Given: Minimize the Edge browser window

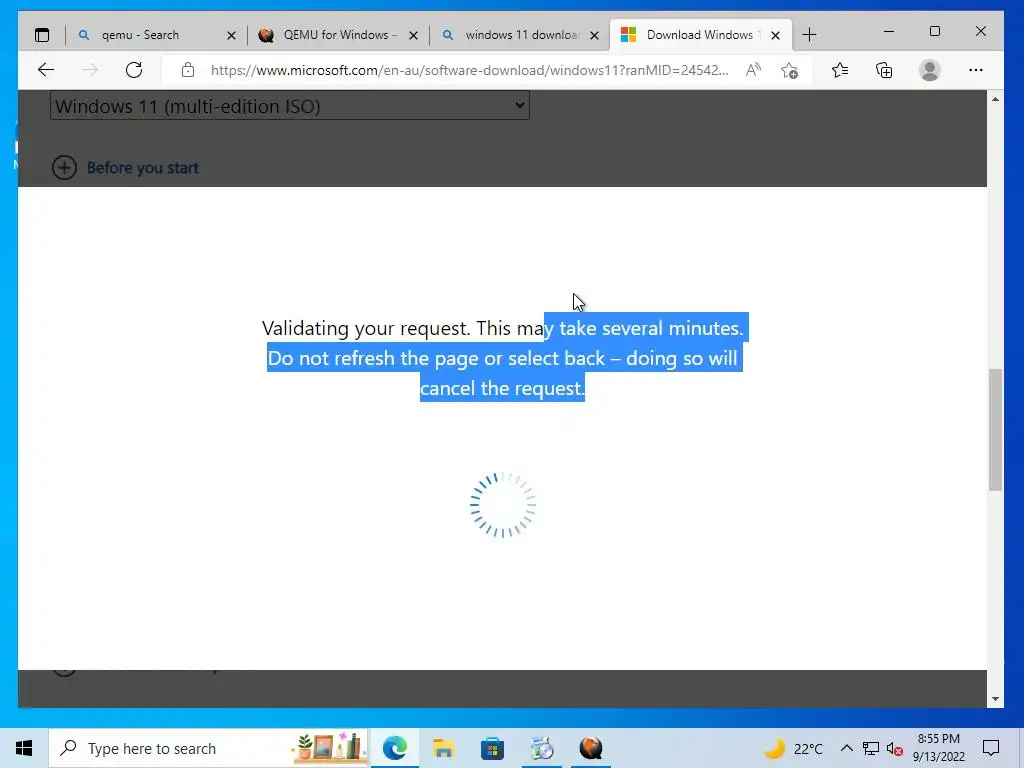Looking at the screenshot, I should pyautogui.click(x=889, y=31).
